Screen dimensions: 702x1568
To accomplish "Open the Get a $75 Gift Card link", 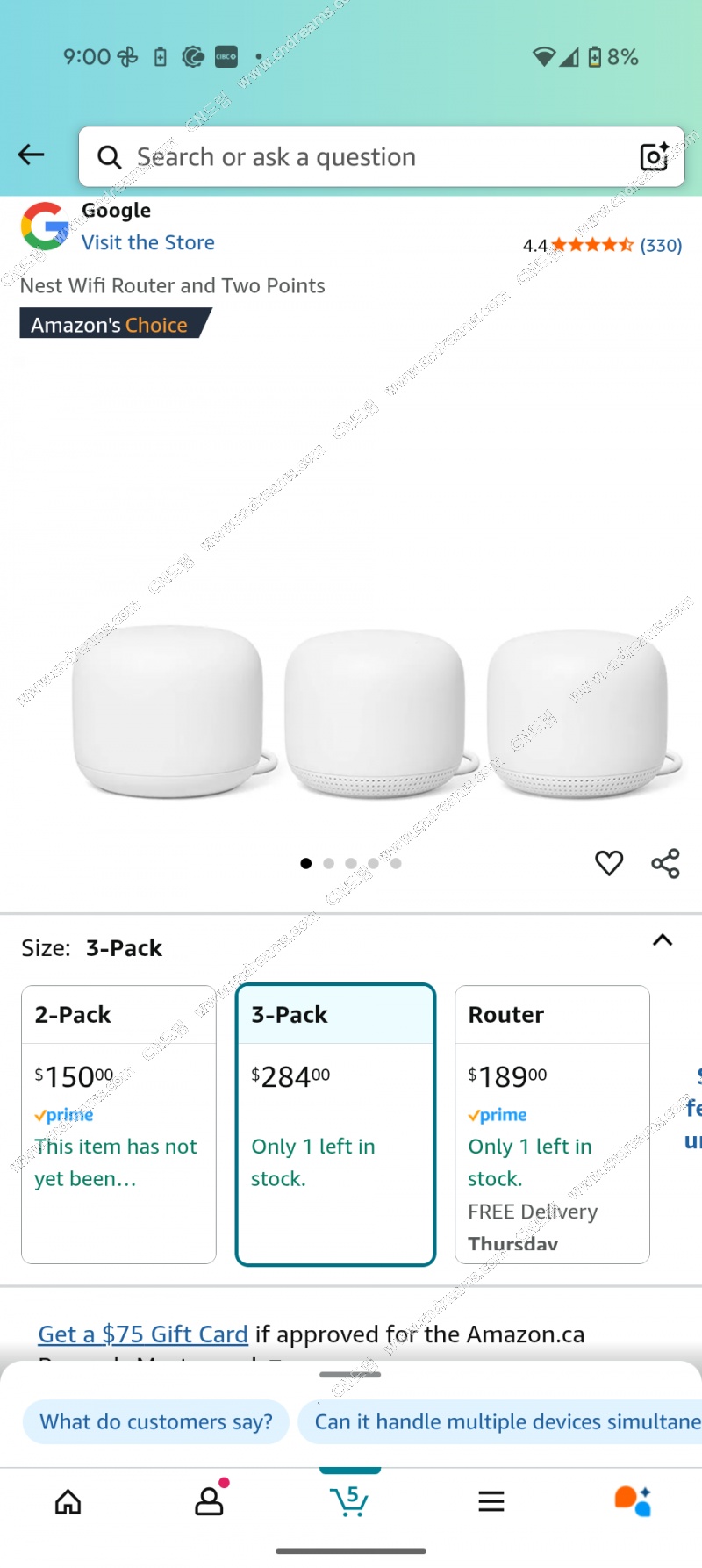I will tap(143, 1334).
